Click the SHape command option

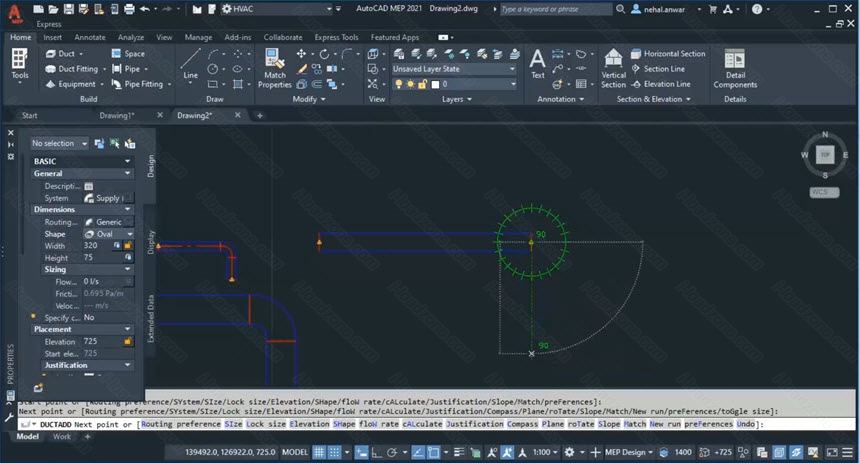(x=344, y=424)
